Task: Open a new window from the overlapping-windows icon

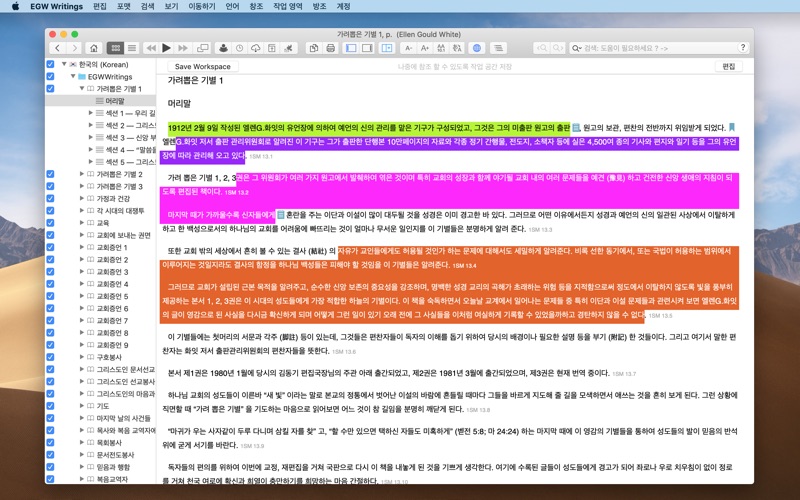Action: (203, 48)
